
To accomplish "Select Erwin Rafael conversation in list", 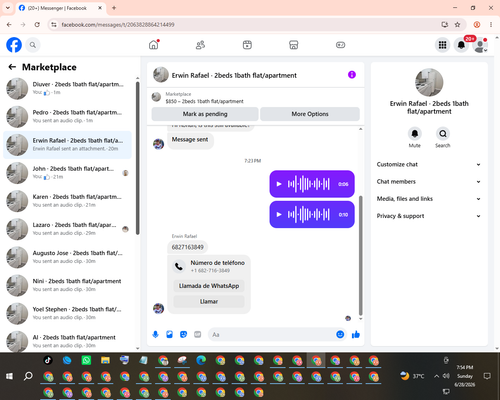I will pos(67,145).
